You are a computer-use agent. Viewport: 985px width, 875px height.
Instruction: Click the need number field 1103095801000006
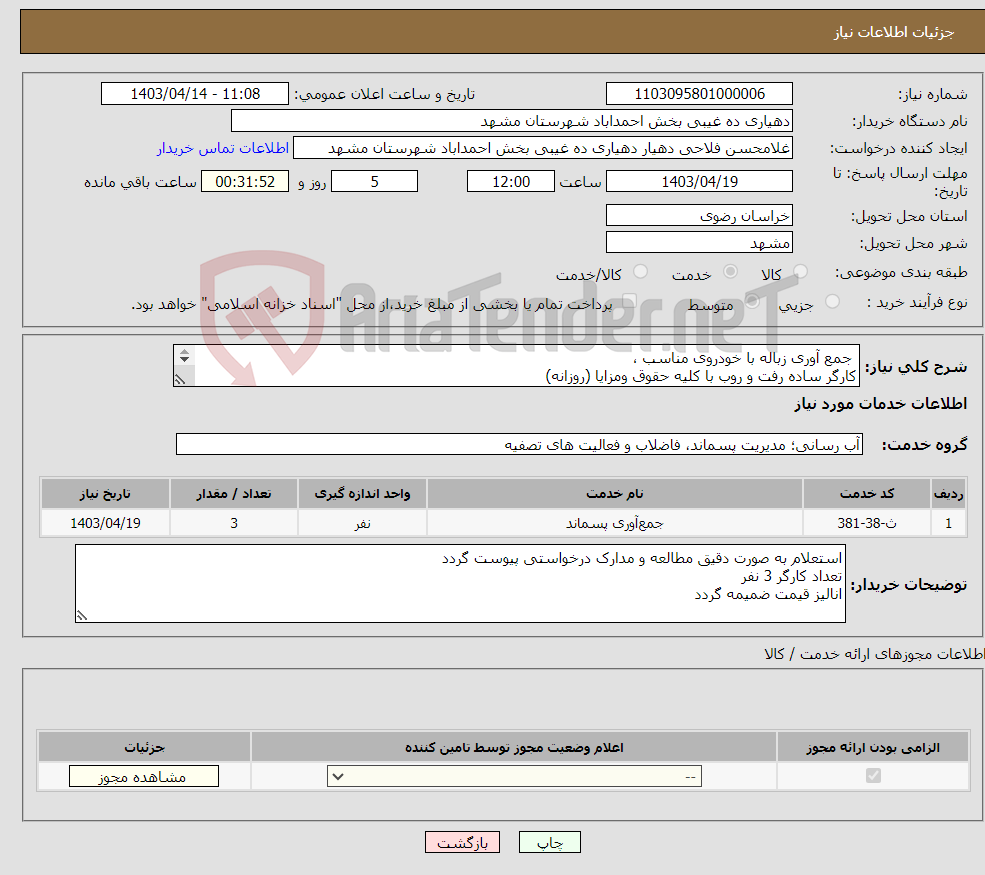(699, 94)
